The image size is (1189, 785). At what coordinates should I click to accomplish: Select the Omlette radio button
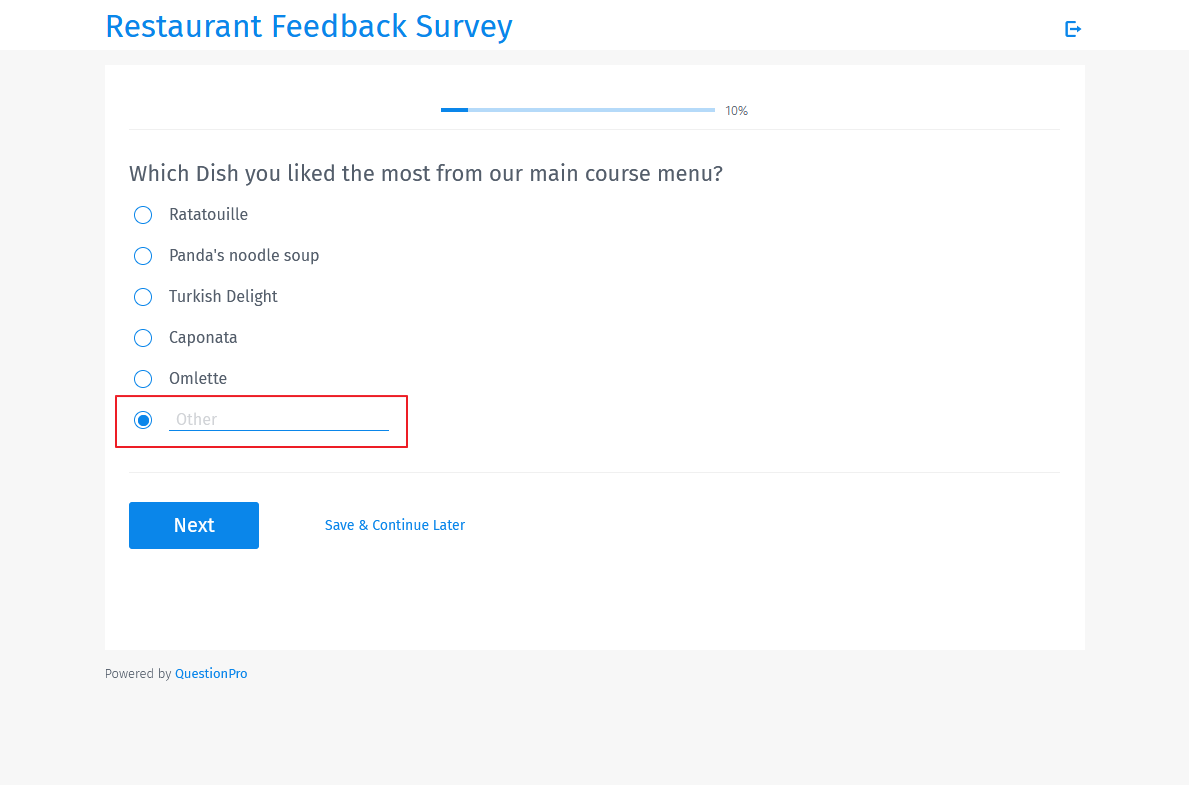point(142,378)
